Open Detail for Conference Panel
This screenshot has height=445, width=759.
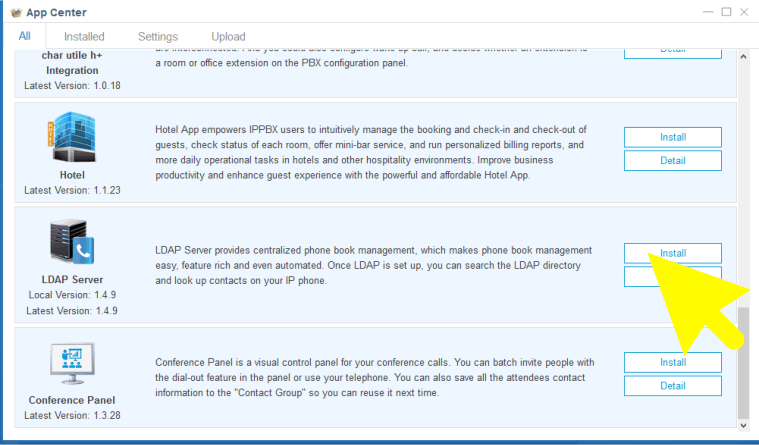pyautogui.click(x=672, y=385)
